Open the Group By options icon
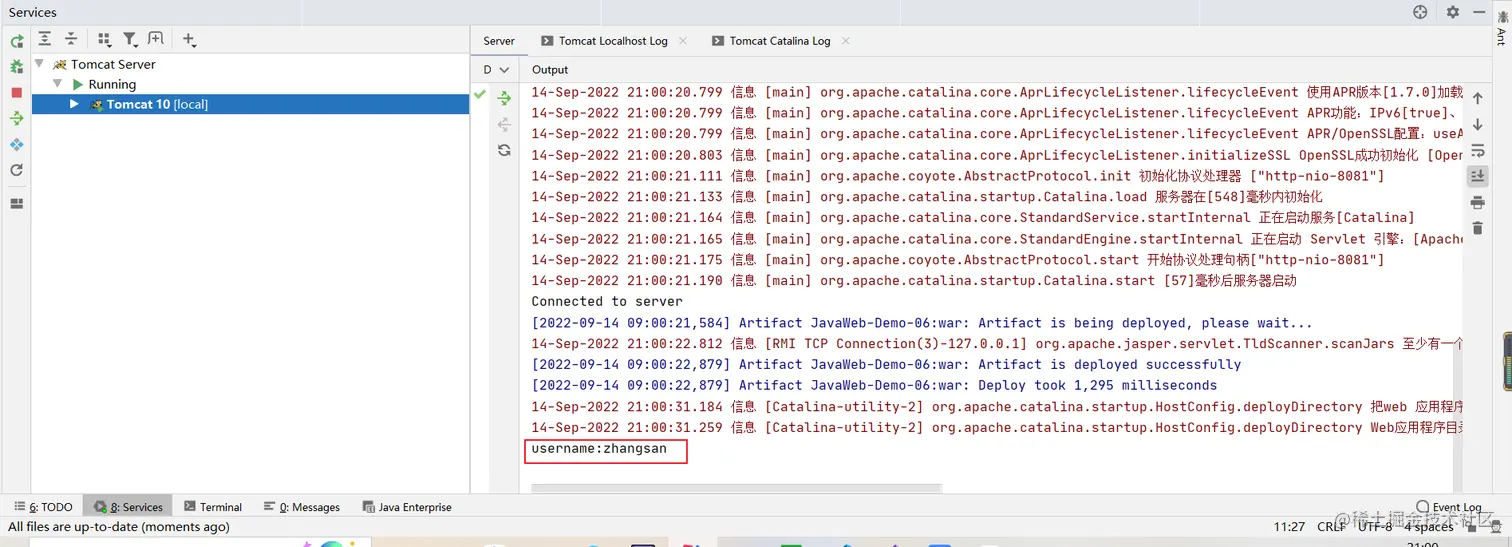Screen dimensions: 1512x547 tap(104, 39)
